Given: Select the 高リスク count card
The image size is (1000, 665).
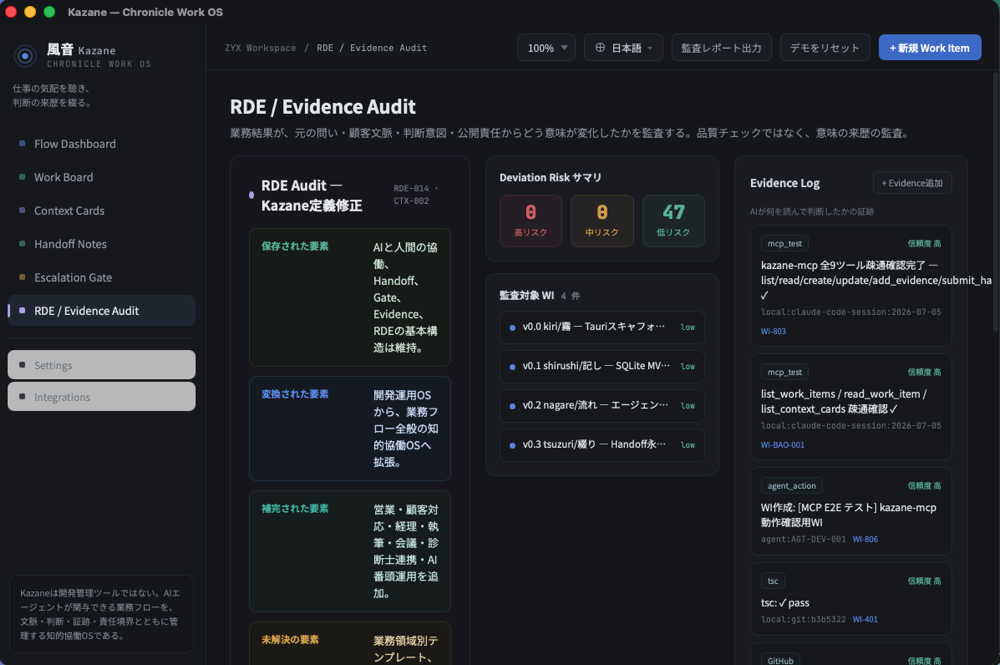Looking at the screenshot, I should tap(531, 221).
